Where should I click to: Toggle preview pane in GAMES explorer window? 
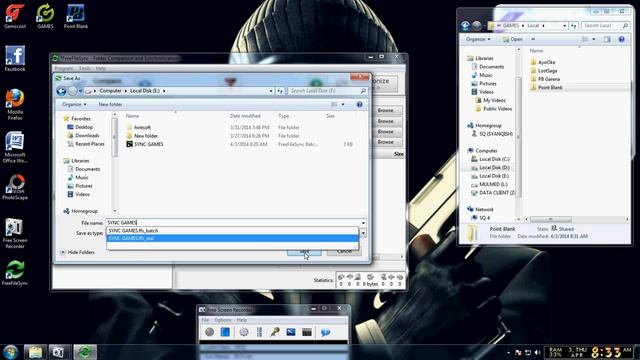tap(607, 39)
